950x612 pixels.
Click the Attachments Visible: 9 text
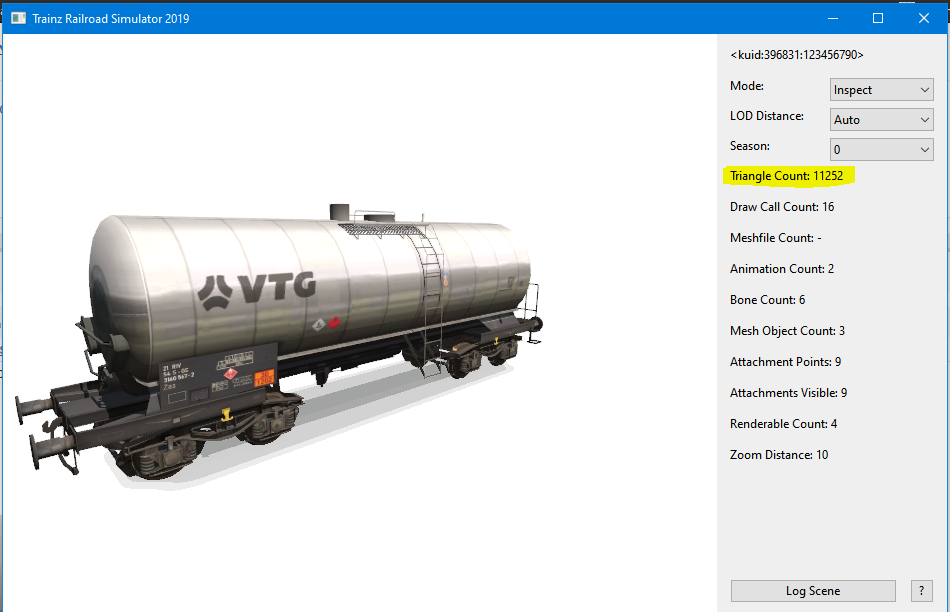pyautogui.click(x=789, y=393)
